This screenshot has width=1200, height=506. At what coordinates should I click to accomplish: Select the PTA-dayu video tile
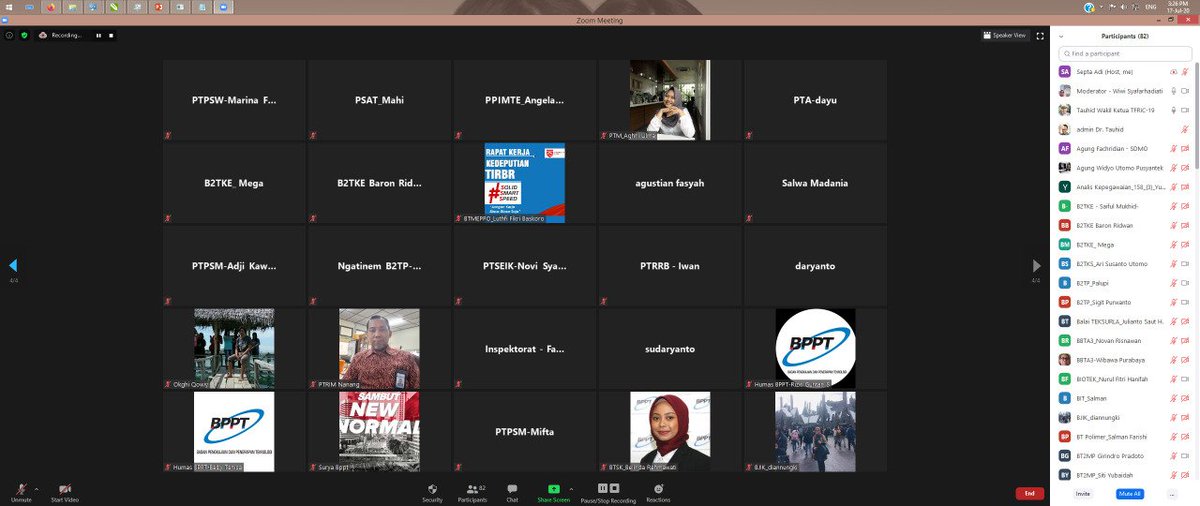tap(815, 100)
